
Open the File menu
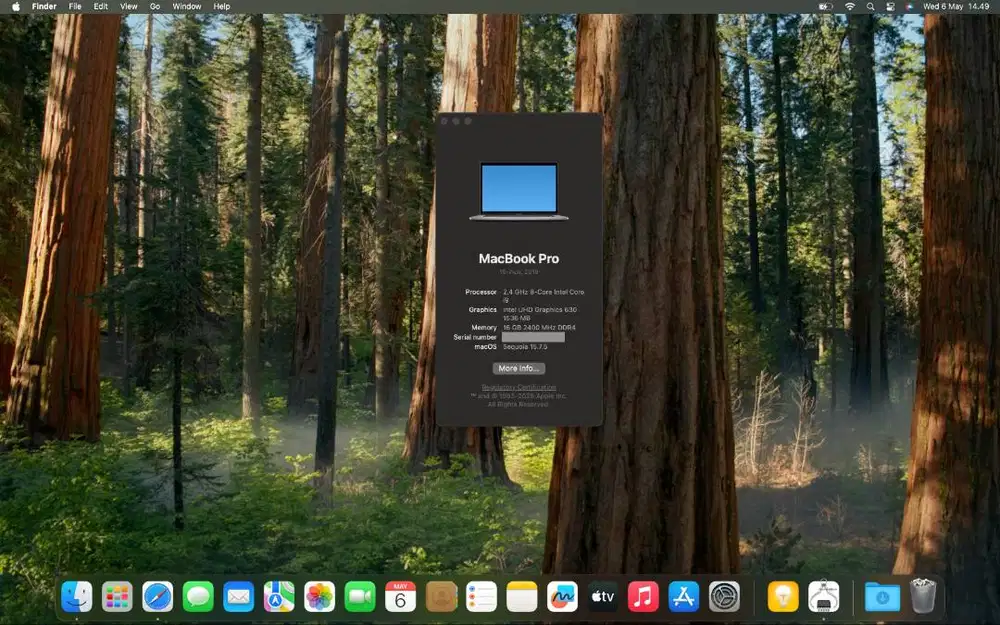[x=75, y=6]
